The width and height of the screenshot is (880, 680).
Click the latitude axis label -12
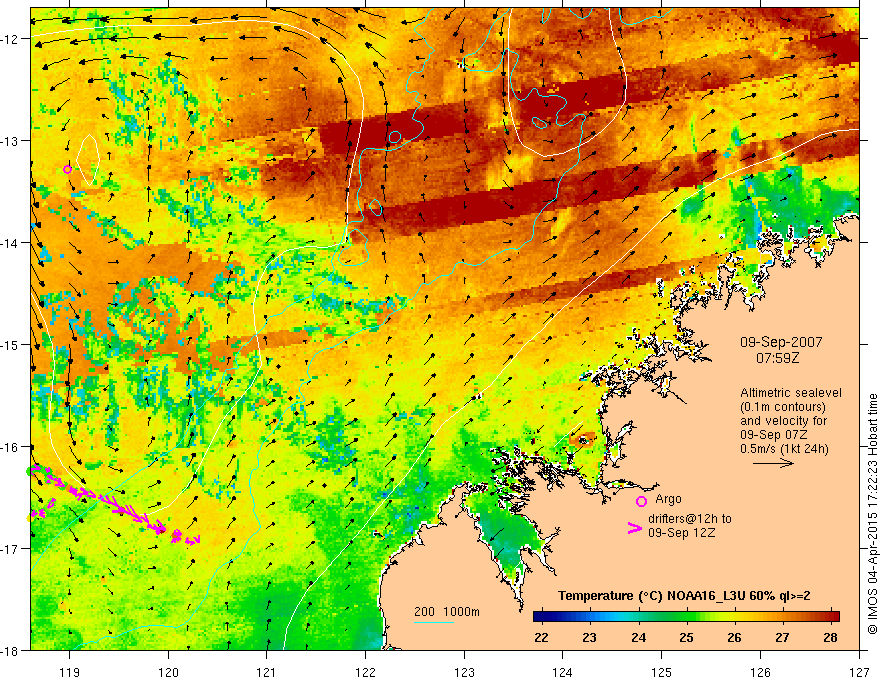tap(11, 39)
